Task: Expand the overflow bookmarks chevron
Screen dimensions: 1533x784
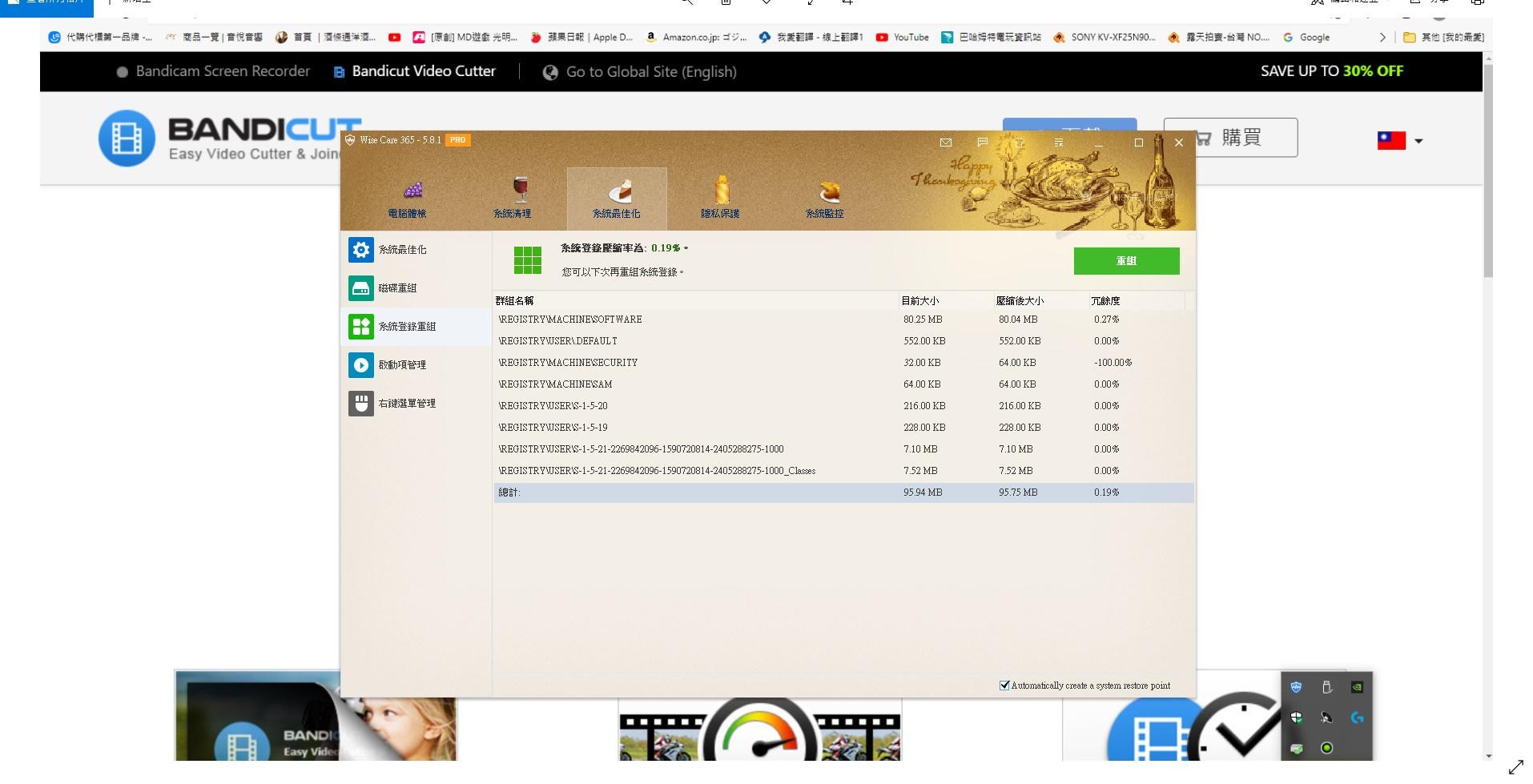Action: coord(1383,37)
